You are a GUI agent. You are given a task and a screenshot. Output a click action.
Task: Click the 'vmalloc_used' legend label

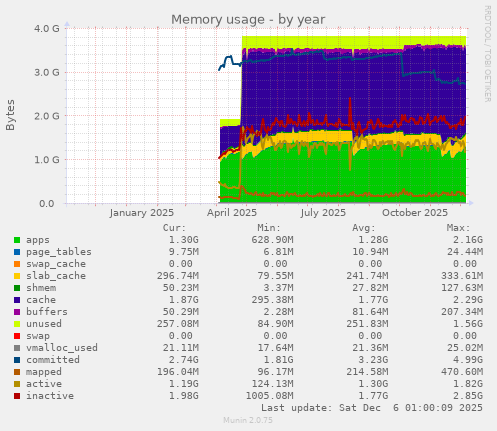click(x=62, y=348)
